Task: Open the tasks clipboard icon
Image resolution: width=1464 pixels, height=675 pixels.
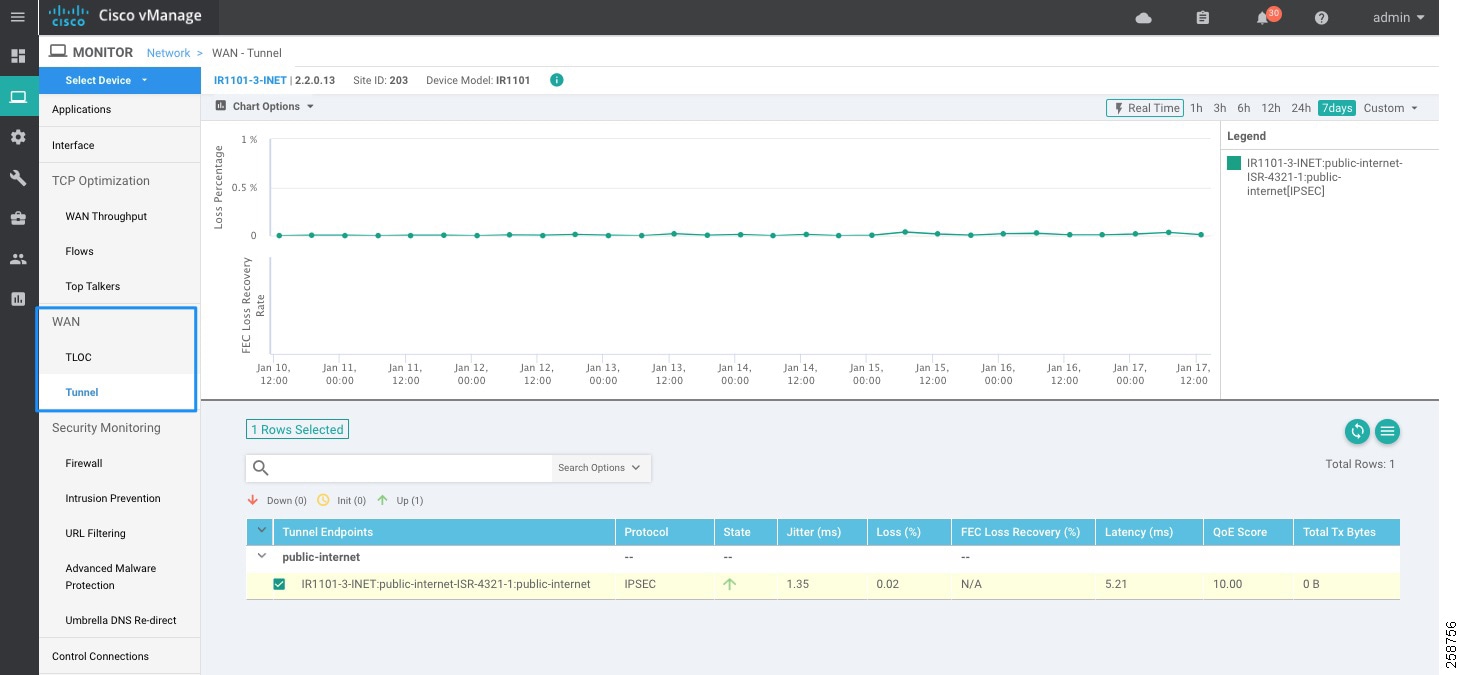Action: 1203,18
